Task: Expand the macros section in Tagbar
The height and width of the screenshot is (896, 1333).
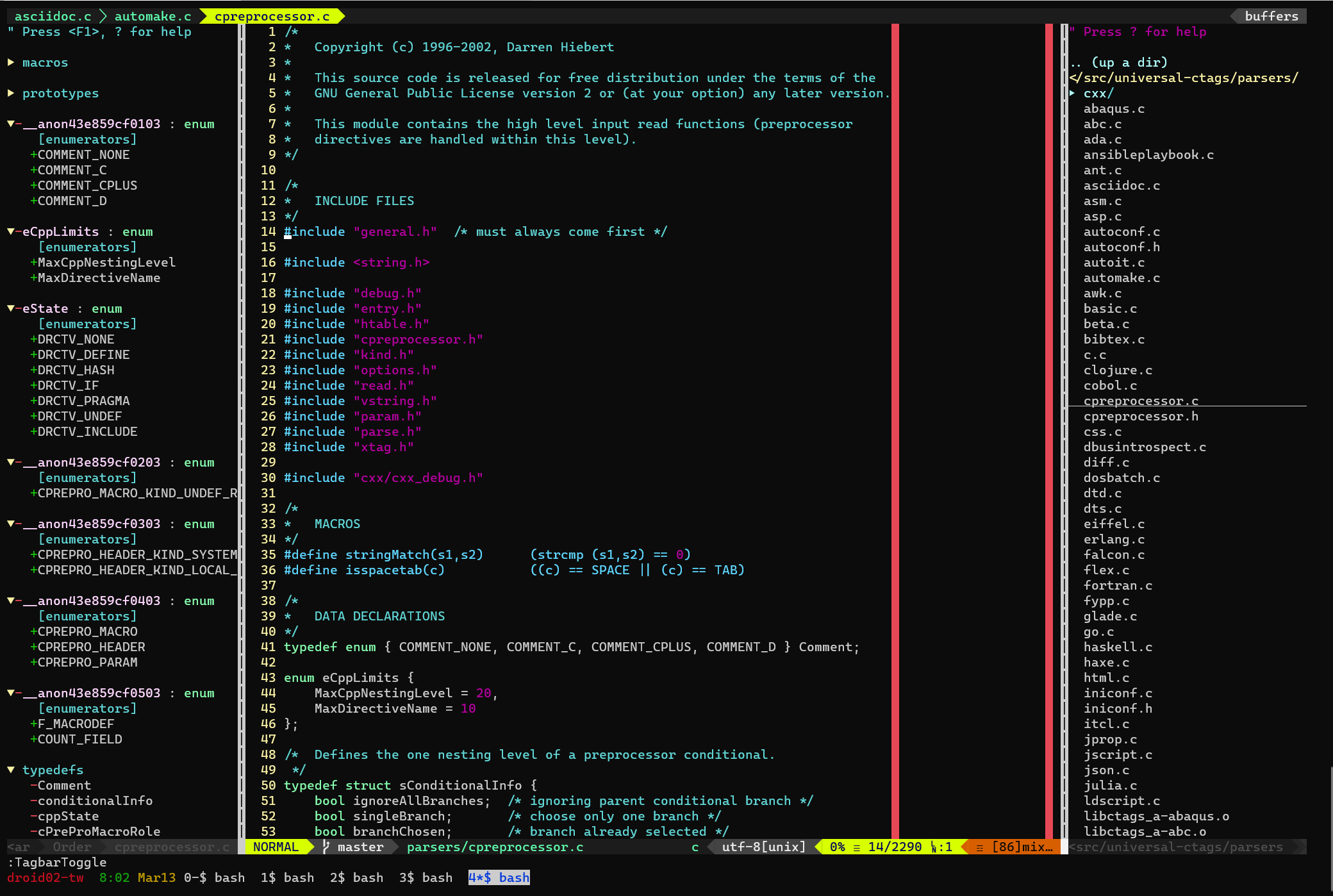Action: click(x=11, y=62)
